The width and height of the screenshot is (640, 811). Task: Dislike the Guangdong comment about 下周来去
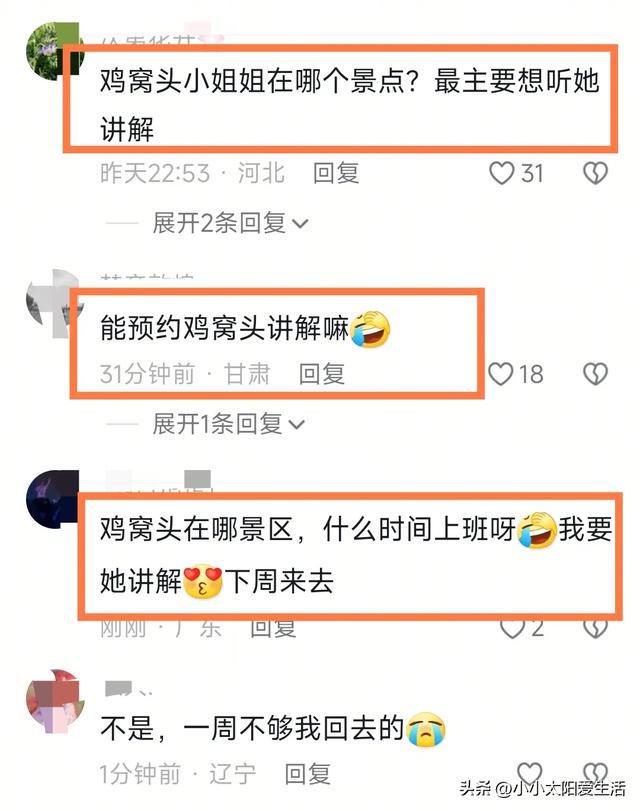click(595, 628)
